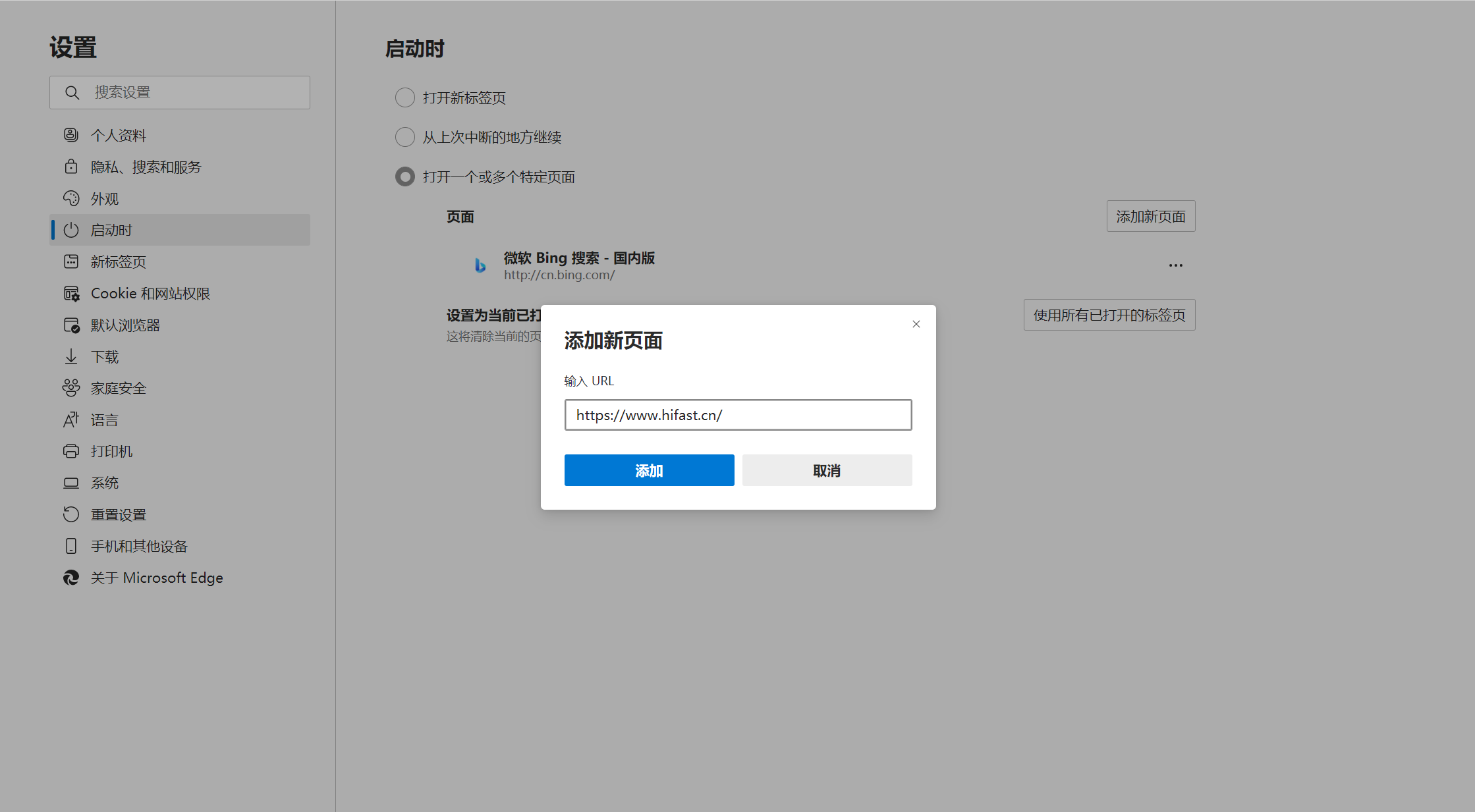Click the Cookie and site permissions icon
The width and height of the screenshot is (1475, 812).
[x=71, y=294]
